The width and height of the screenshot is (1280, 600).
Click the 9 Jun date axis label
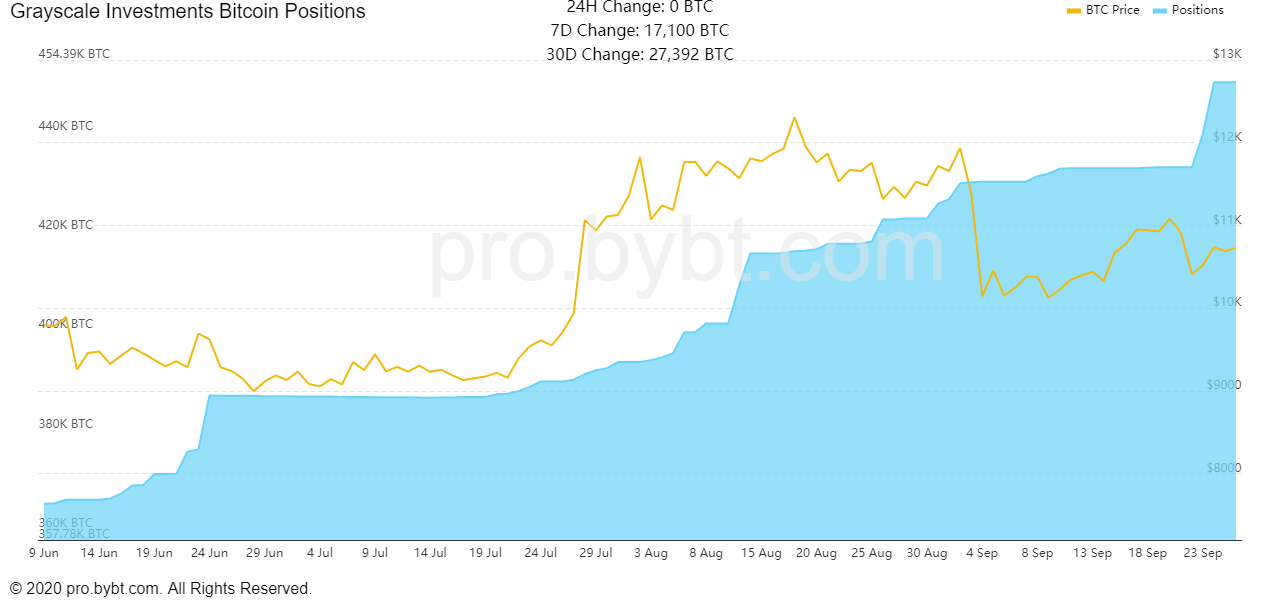pos(44,552)
